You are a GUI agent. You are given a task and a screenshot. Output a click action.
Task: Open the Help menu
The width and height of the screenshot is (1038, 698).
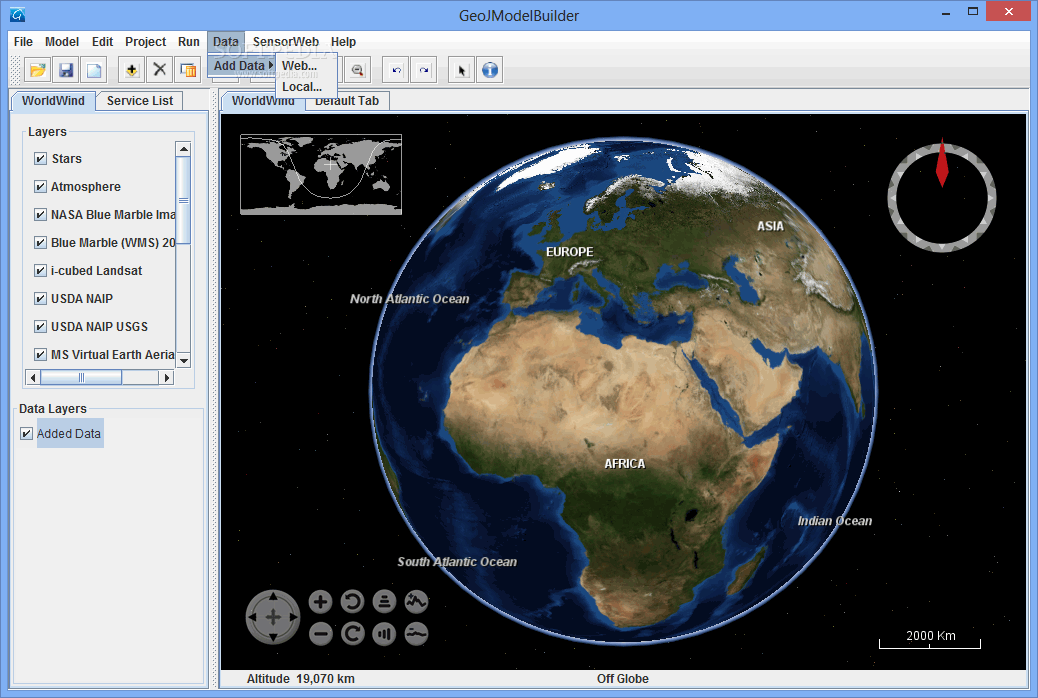[343, 42]
